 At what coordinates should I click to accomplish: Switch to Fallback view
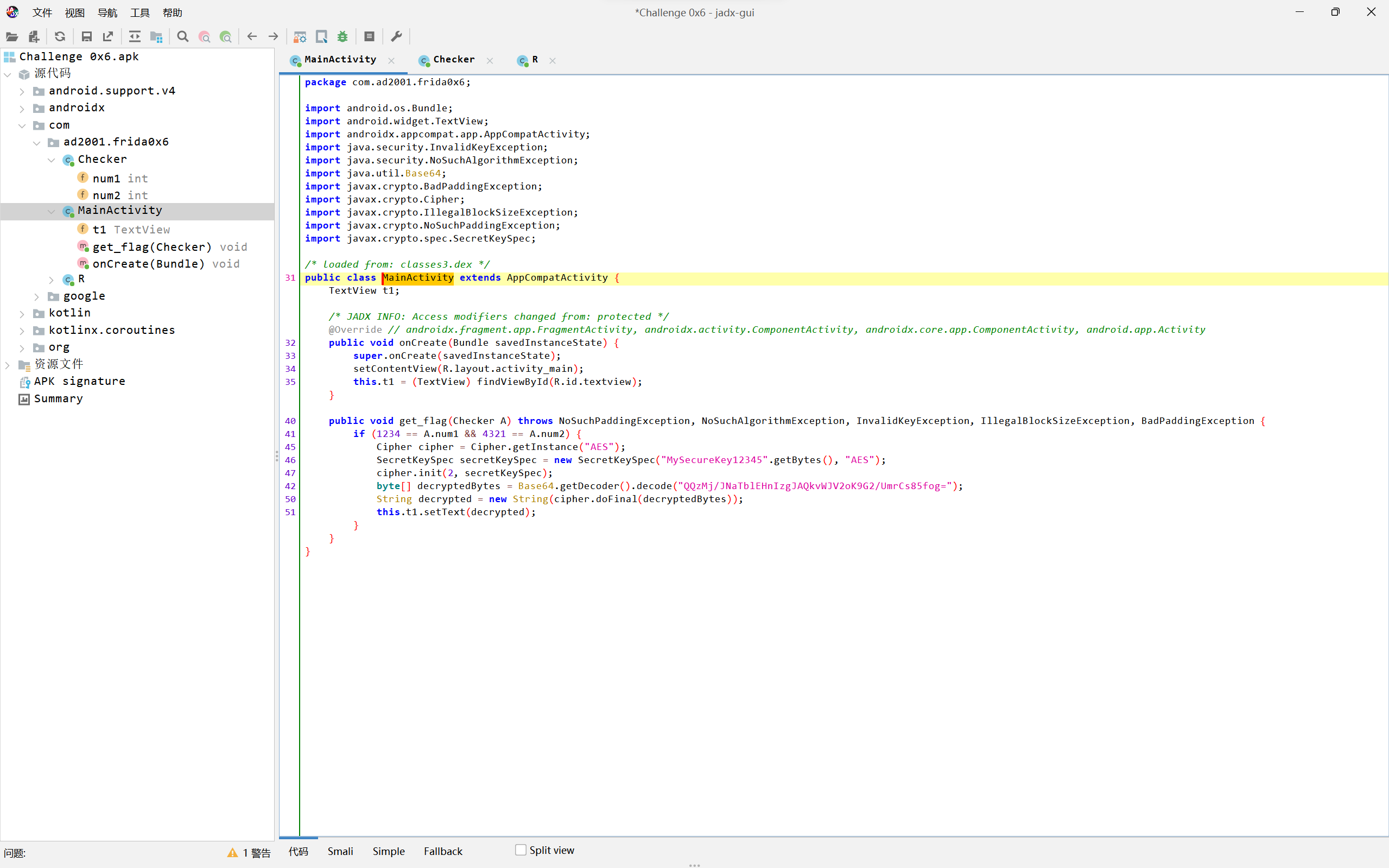tap(442, 851)
